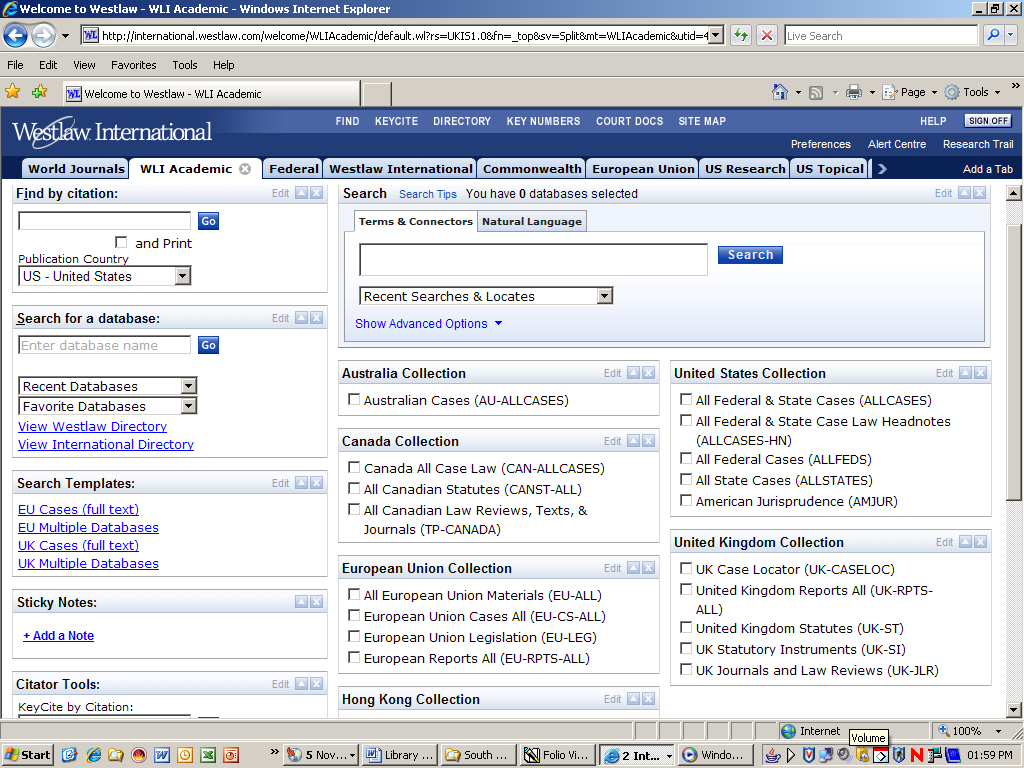This screenshot has height=768, width=1024.
Task: Check All European Union Materials (EU-ALL)
Action: (354, 594)
